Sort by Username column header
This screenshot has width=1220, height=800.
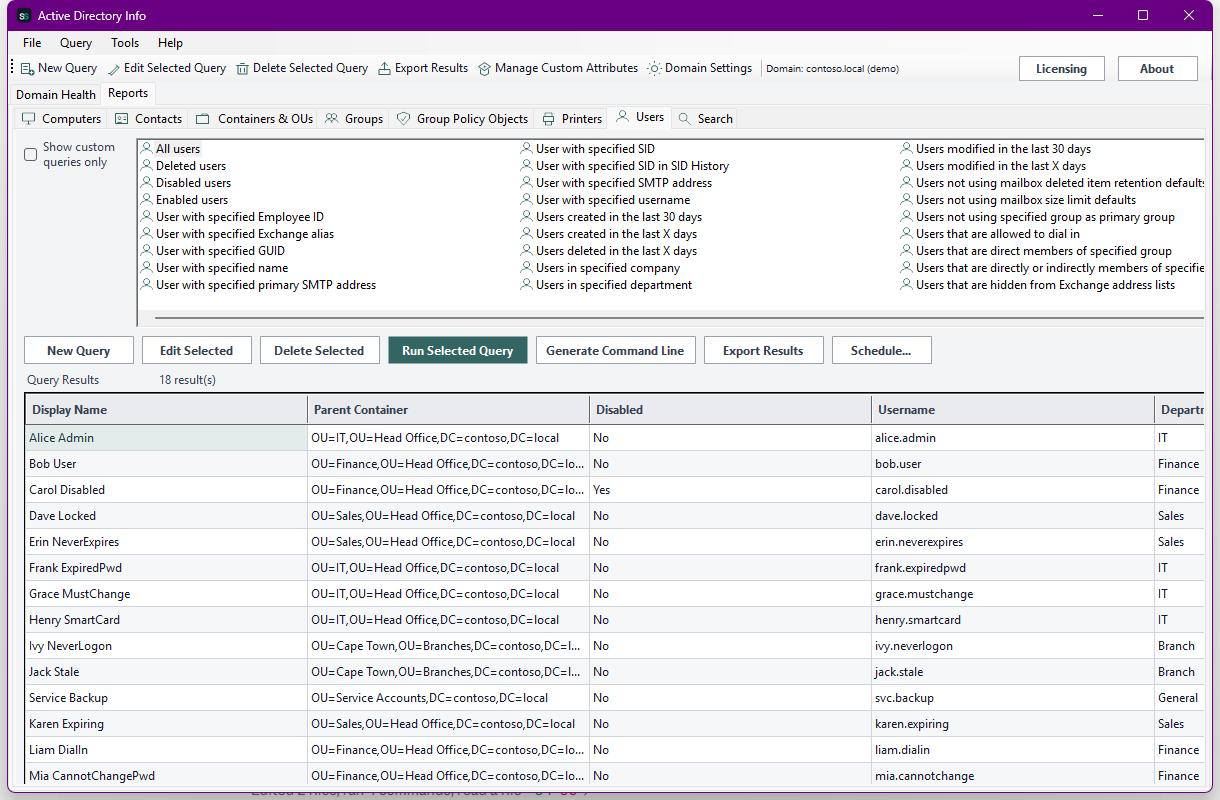pos(1013,410)
